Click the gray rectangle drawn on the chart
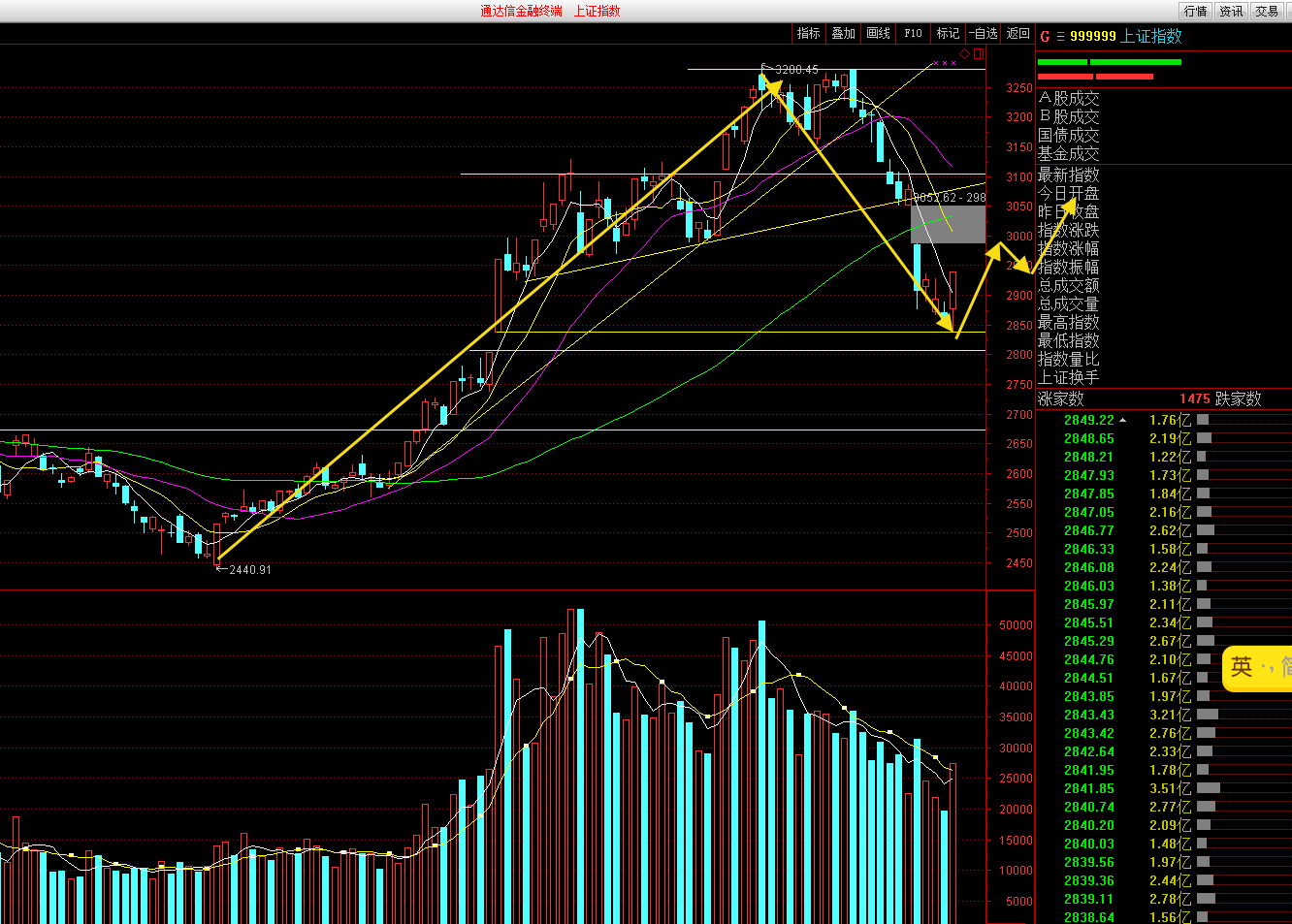Viewport: 1292px width, 924px height. [948, 224]
